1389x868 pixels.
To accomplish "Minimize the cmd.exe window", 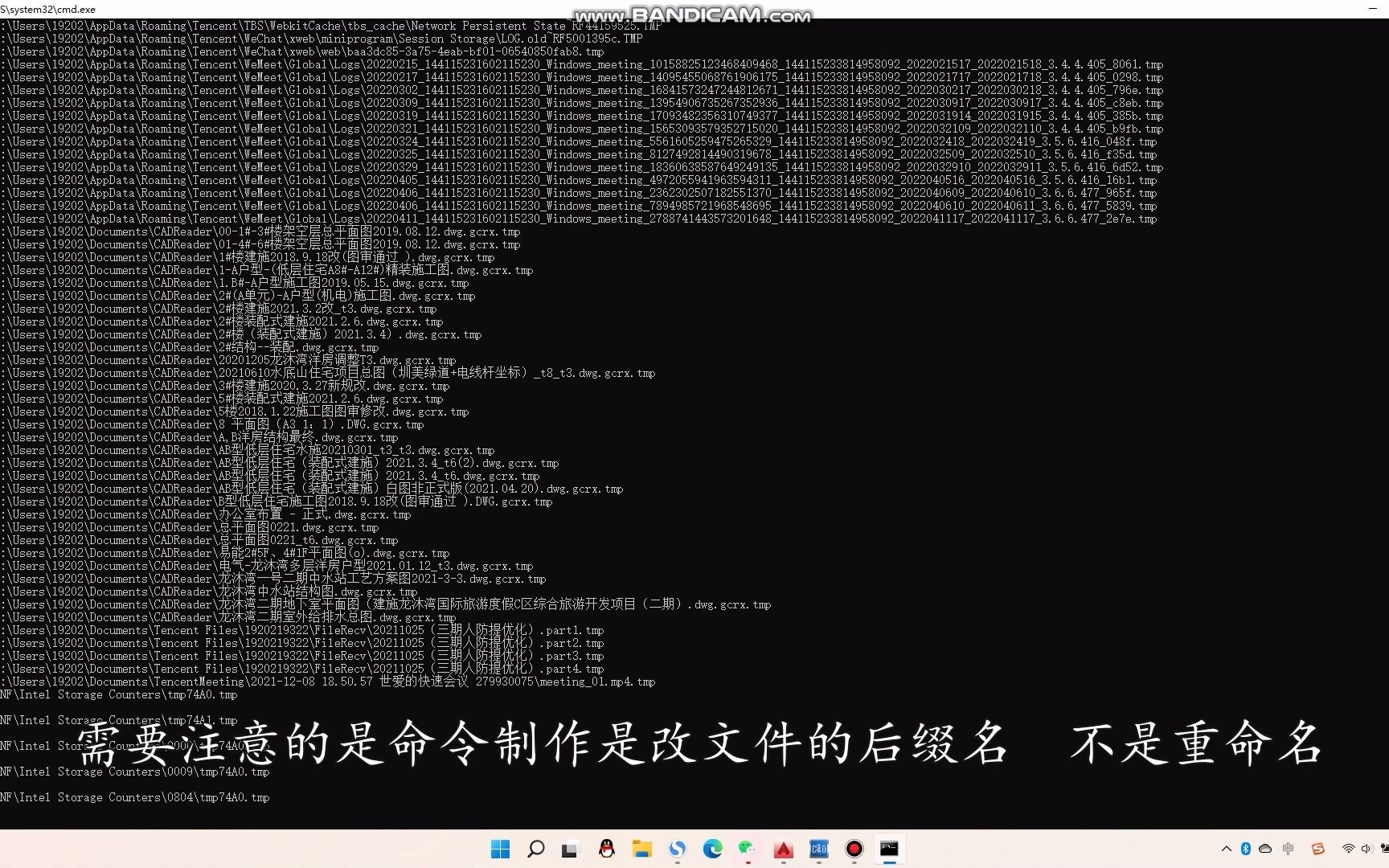I will click(x=1372, y=9).
